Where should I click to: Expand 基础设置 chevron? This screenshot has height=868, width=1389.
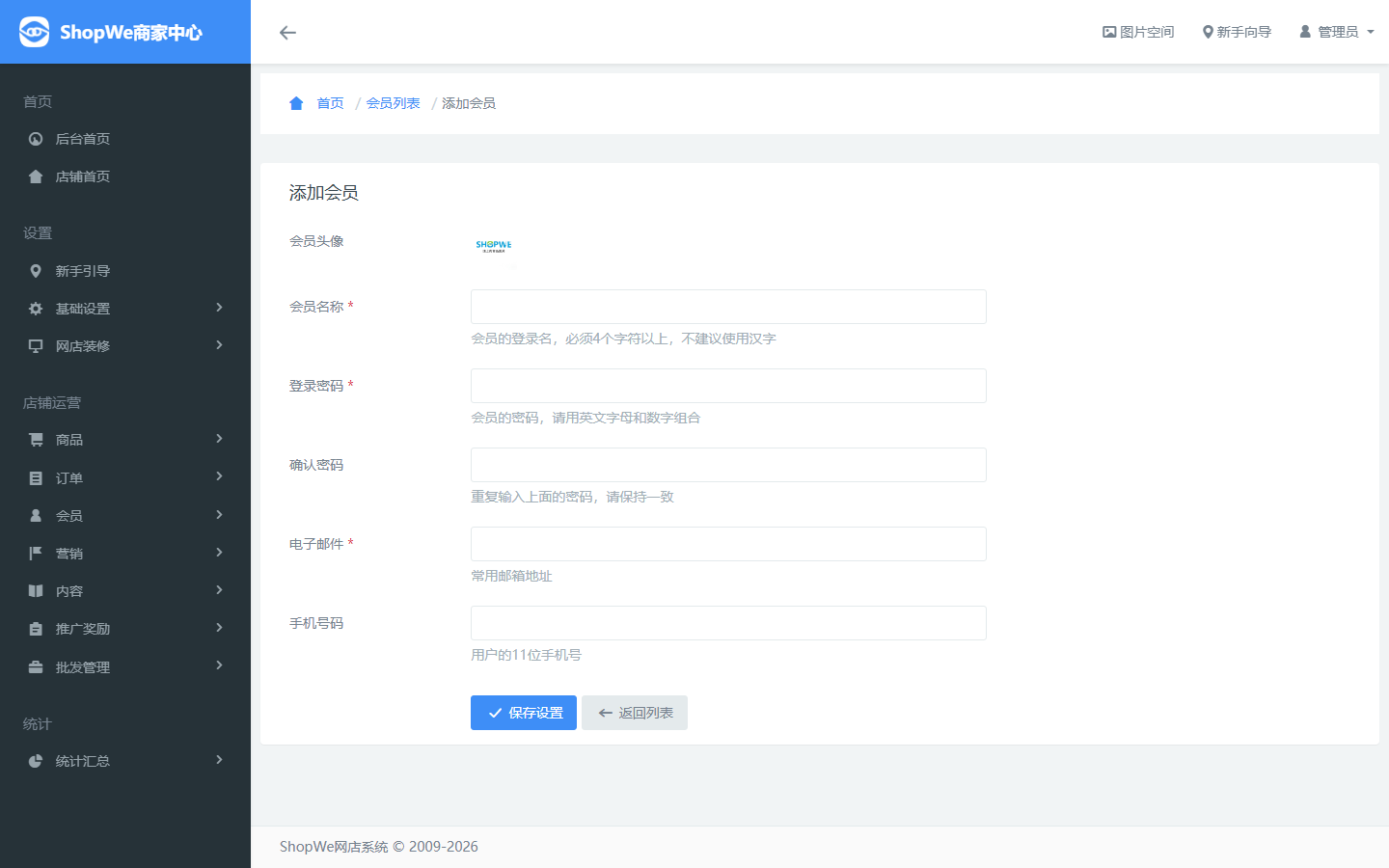[220, 308]
